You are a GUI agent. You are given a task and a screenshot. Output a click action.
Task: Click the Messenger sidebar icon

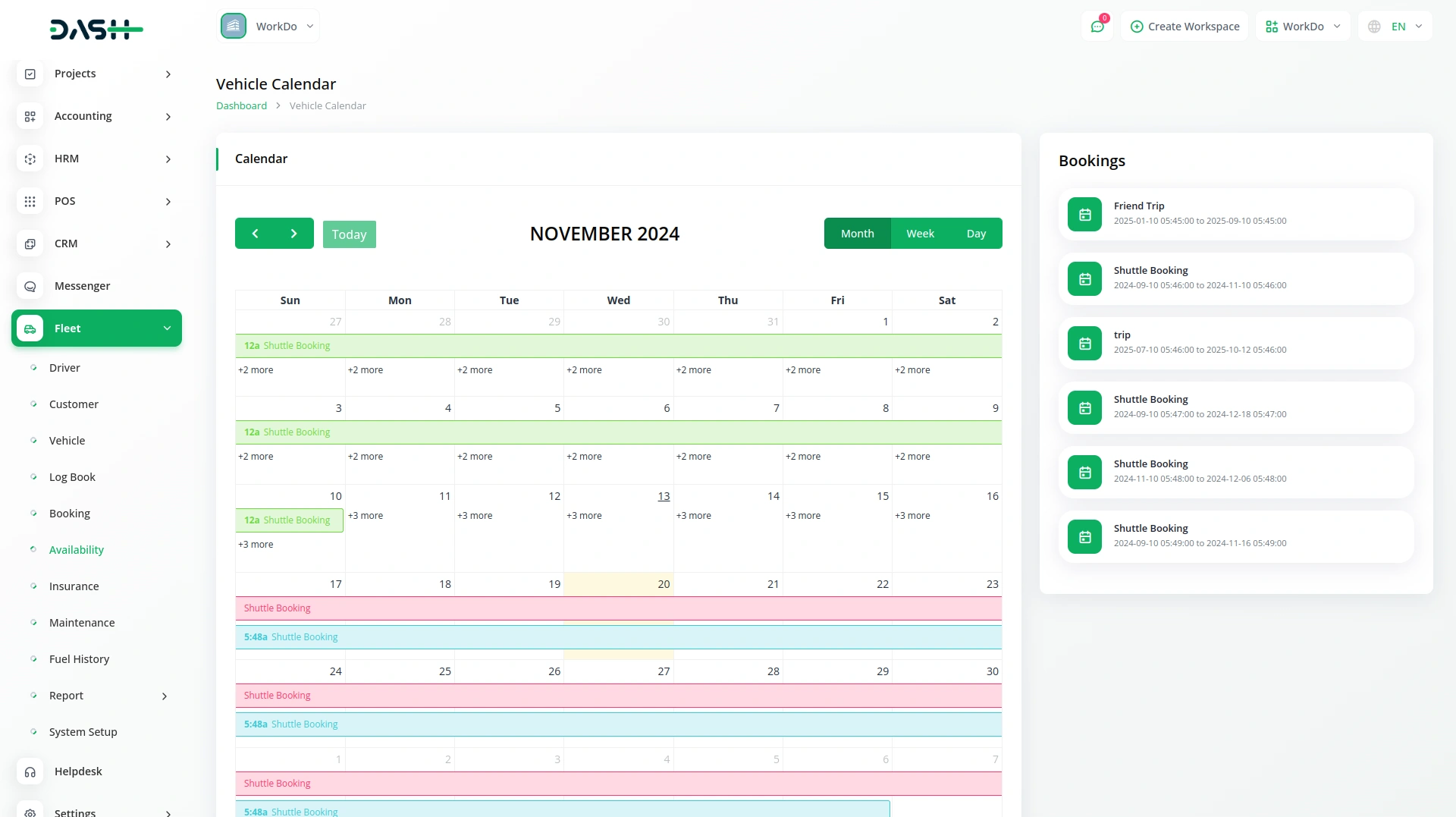[x=30, y=286]
